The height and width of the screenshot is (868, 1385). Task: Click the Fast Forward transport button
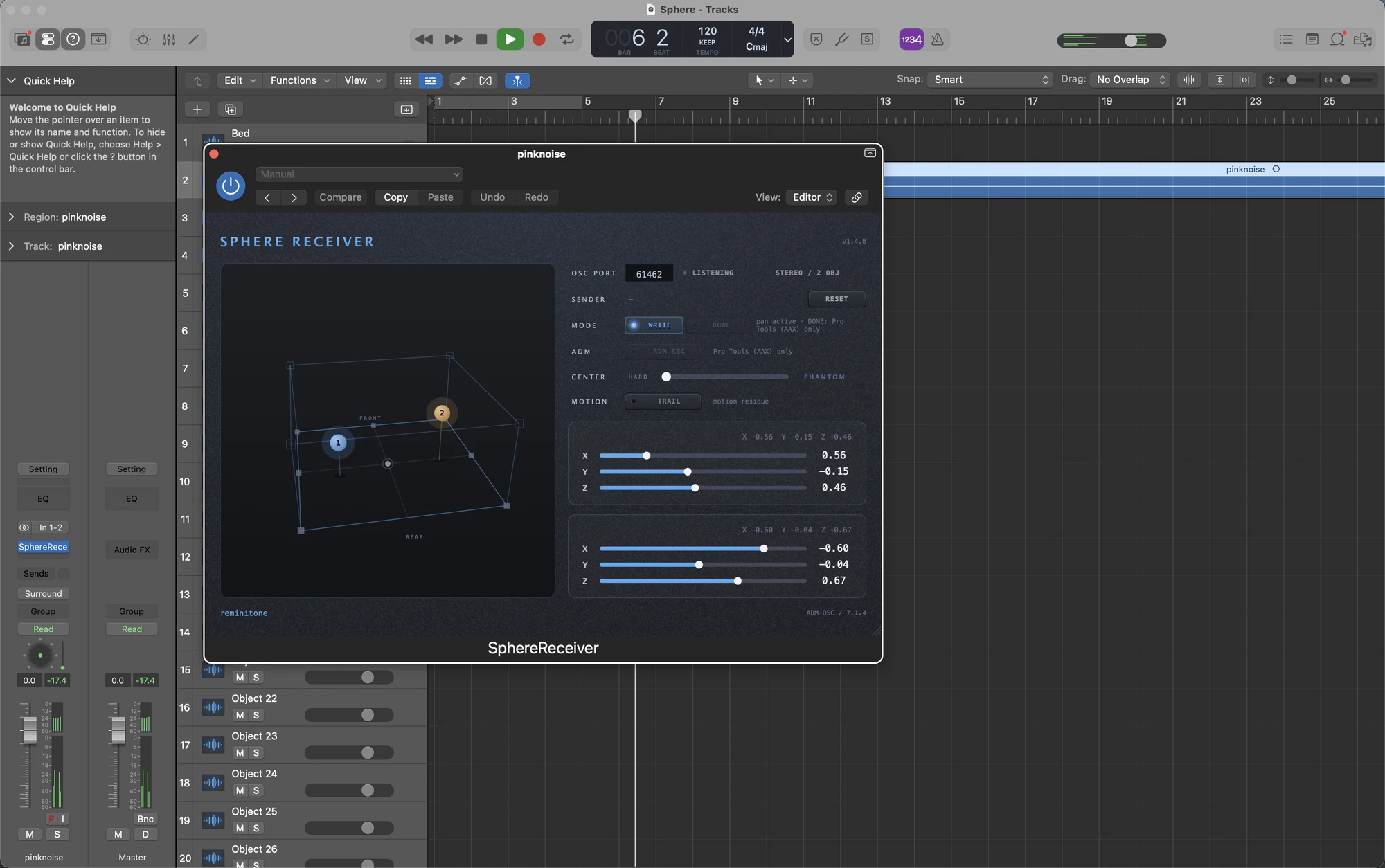click(x=454, y=39)
